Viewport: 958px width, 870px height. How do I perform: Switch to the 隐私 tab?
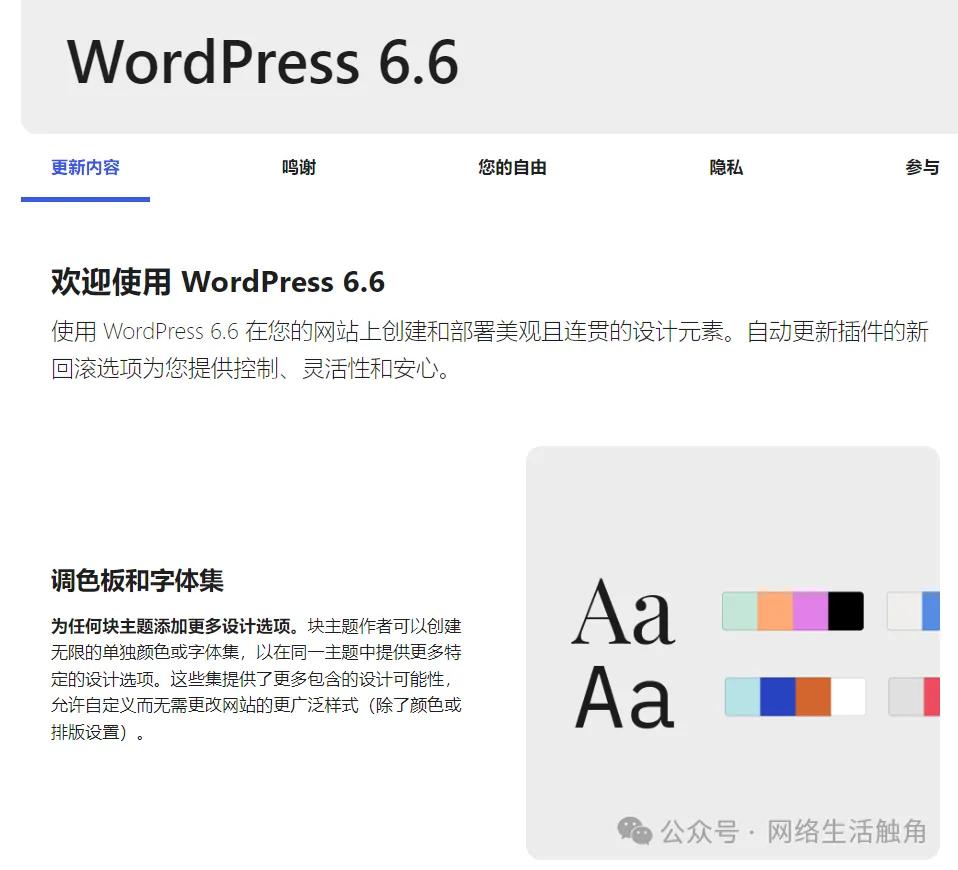coord(725,167)
